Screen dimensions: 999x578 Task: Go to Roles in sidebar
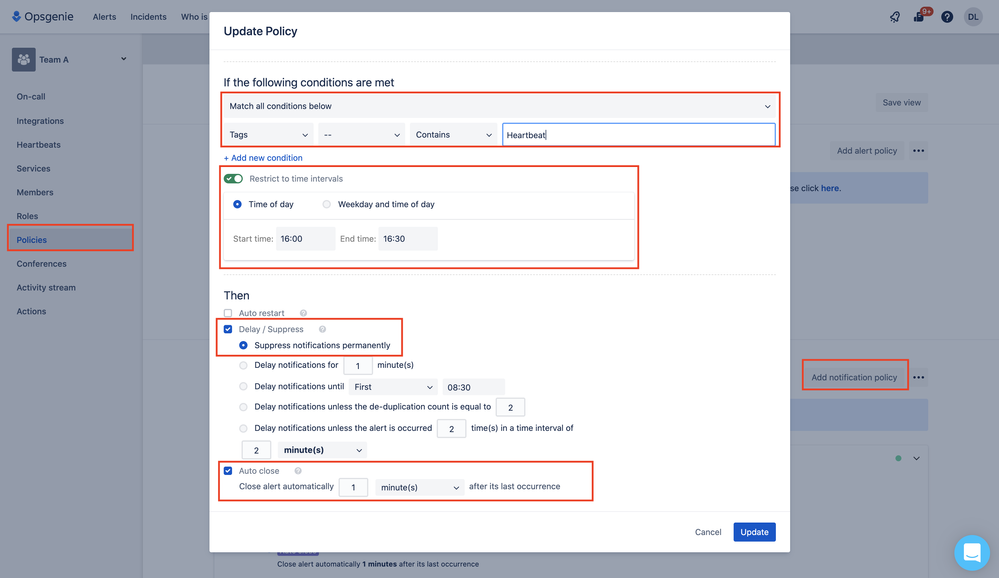pos(27,216)
